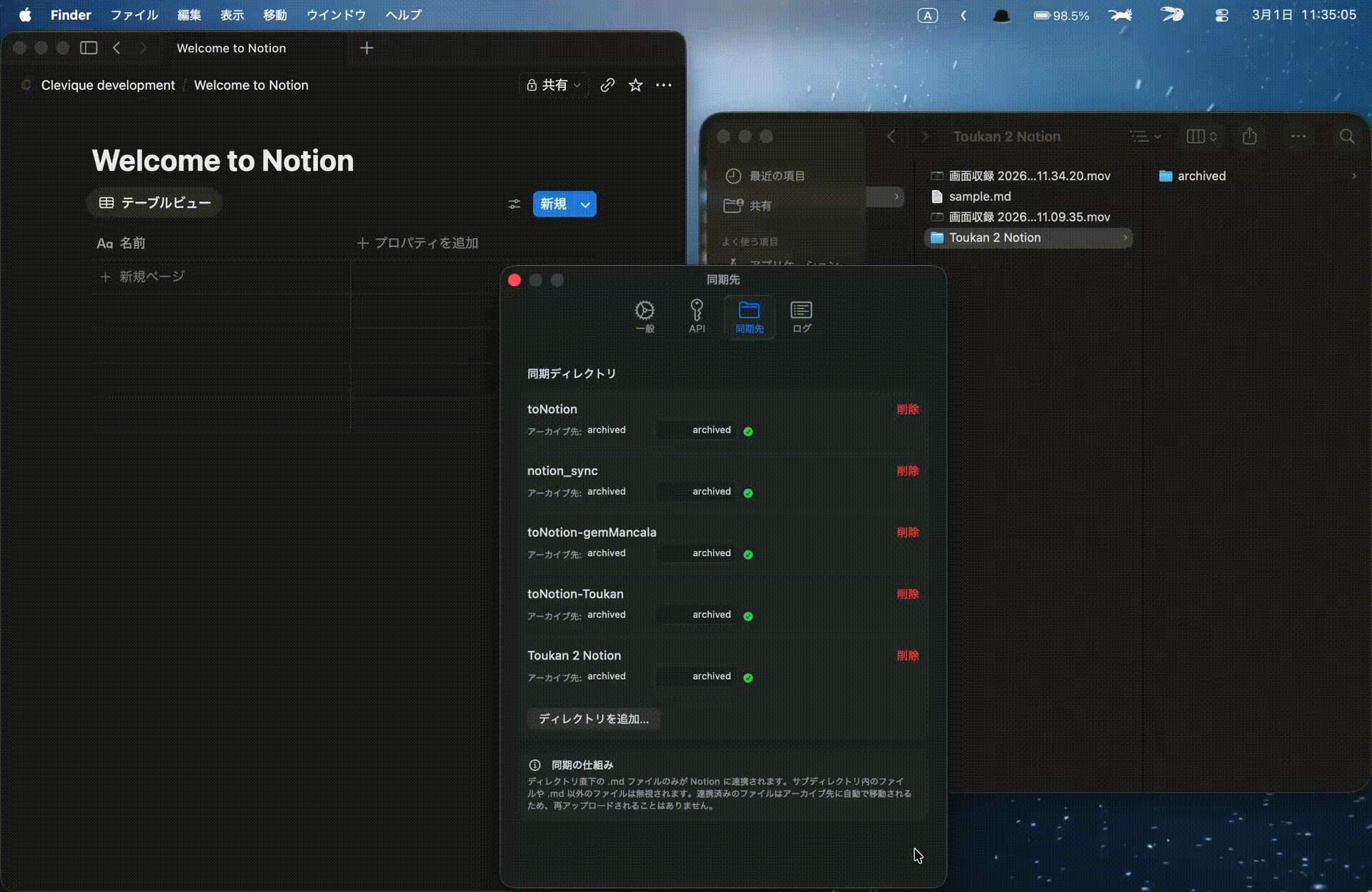1372x892 pixels.
Task: Click the Clevique development breadcrumb
Action: pyautogui.click(x=108, y=85)
